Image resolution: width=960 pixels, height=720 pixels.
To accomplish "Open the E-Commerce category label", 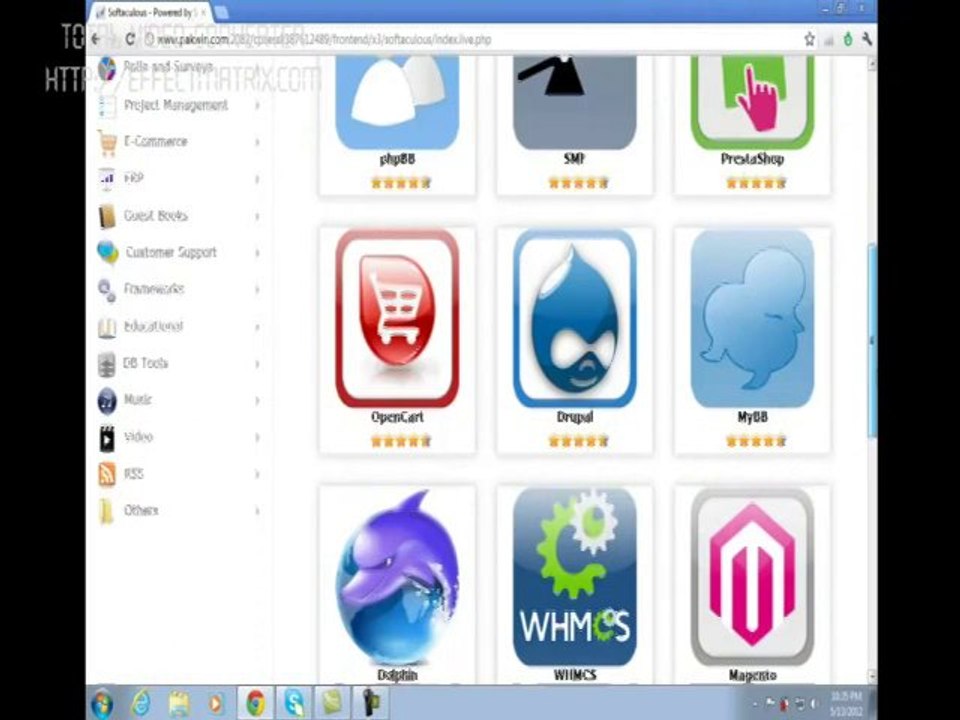I will 156,141.
